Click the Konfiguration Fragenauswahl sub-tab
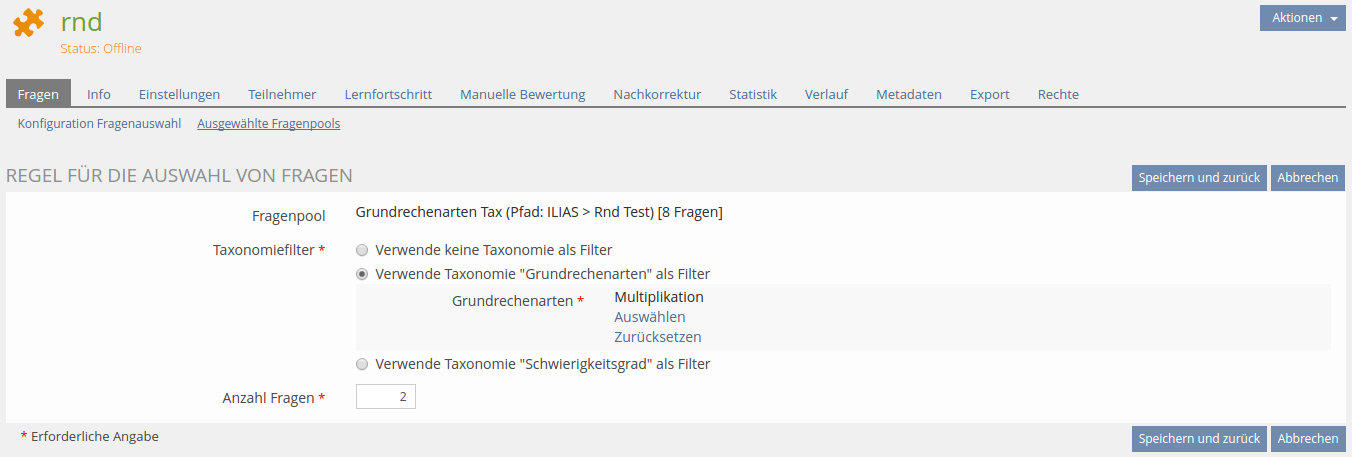Image resolution: width=1352 pixels, height=457 pixels. click(x=99, y=124)
